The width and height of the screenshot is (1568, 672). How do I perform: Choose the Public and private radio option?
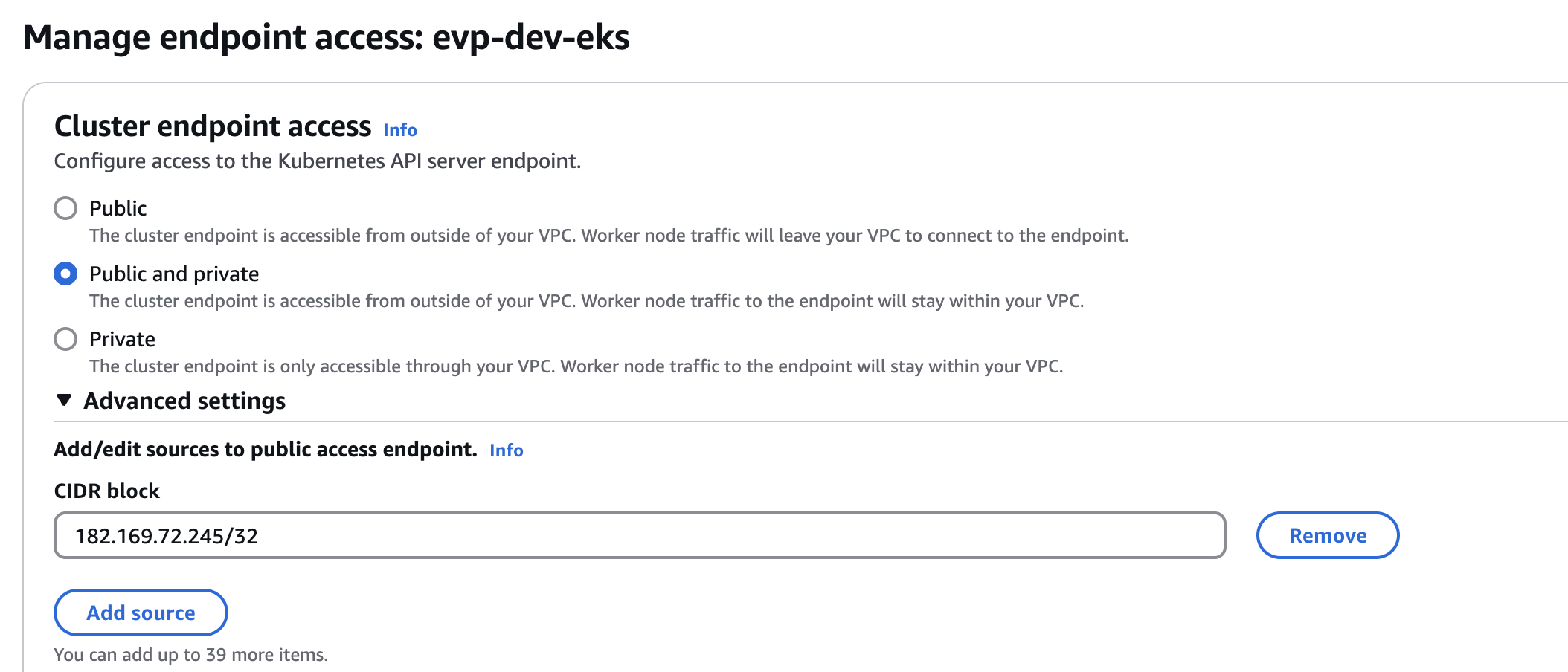point(65,274)
